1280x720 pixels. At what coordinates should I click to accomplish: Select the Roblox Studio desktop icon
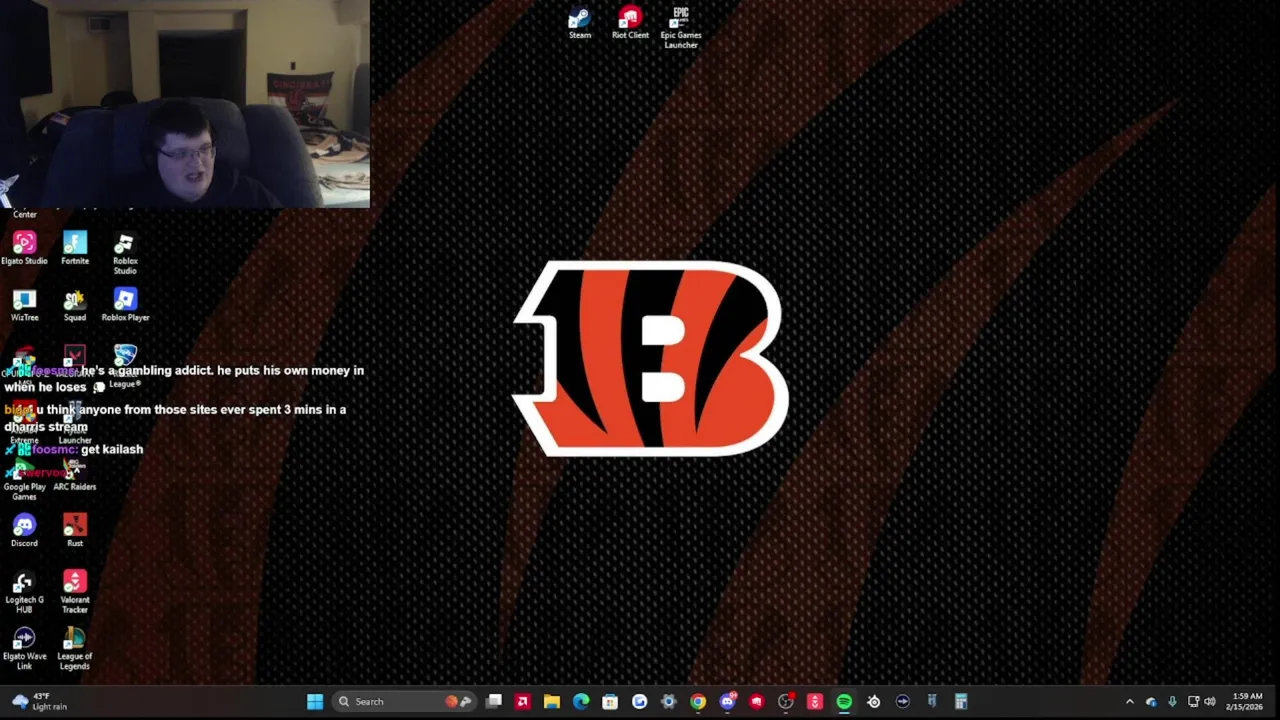click(x=125, y=254)
